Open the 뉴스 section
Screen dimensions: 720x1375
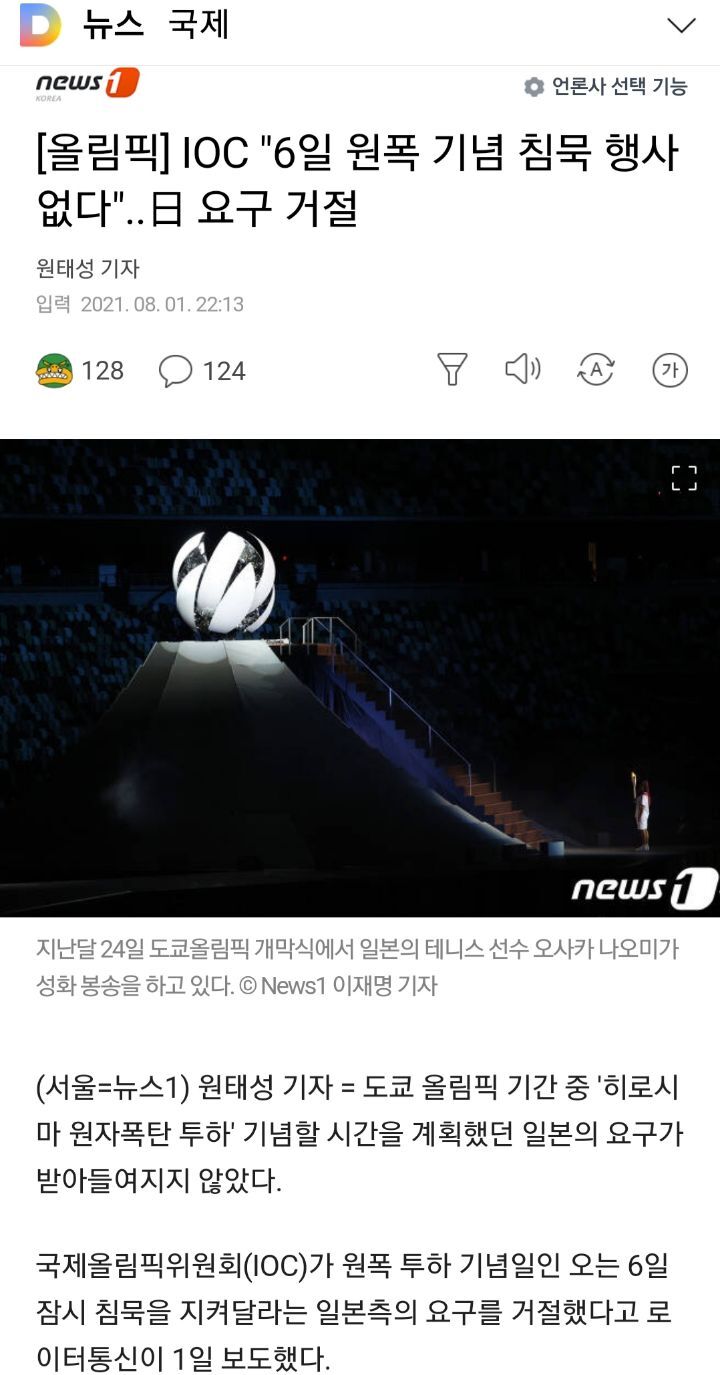[113, 25]
